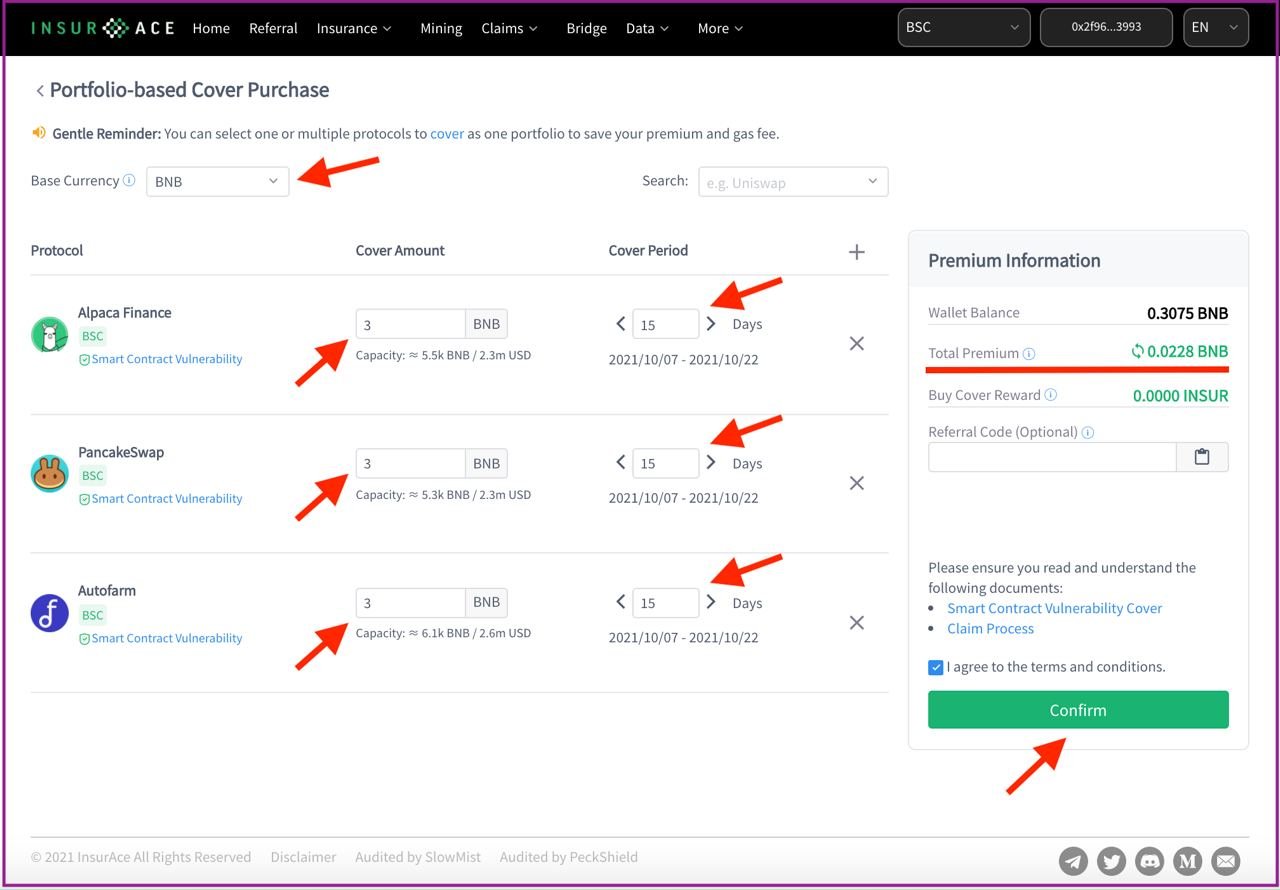Click the email envelope icon
Screen dimensions: 1280x890
coord(1226,860)
